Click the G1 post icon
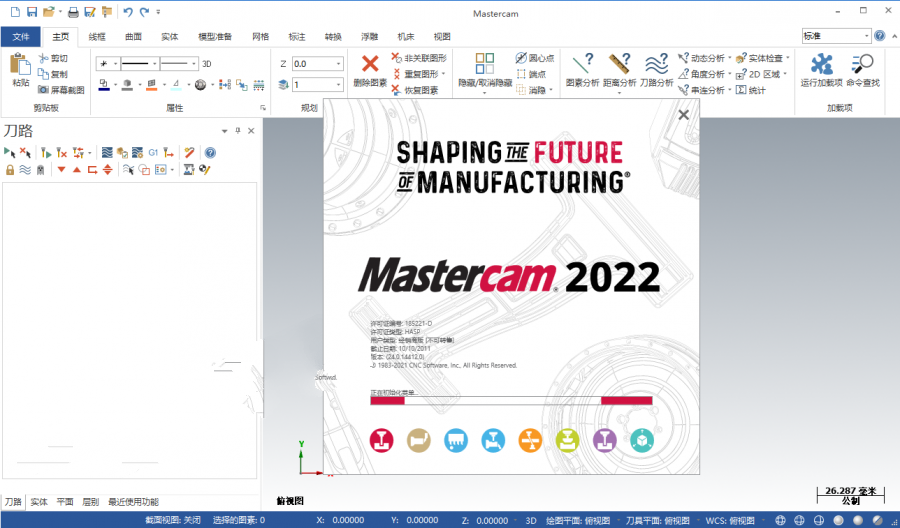Screen dimensions: 900x528 point(153,153)
